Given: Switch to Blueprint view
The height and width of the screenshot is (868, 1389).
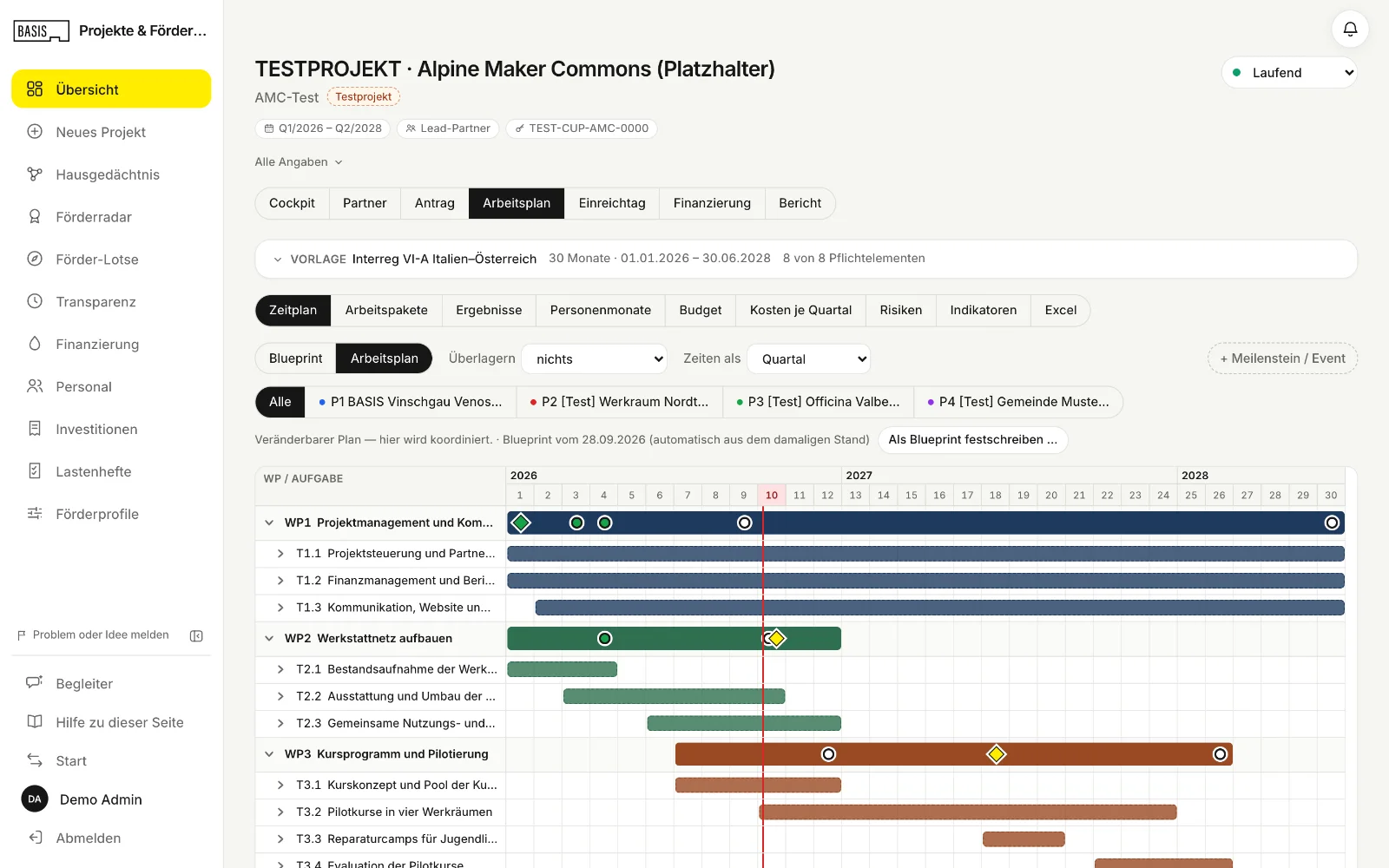Looking at the screenshot, I should [295, 358].
